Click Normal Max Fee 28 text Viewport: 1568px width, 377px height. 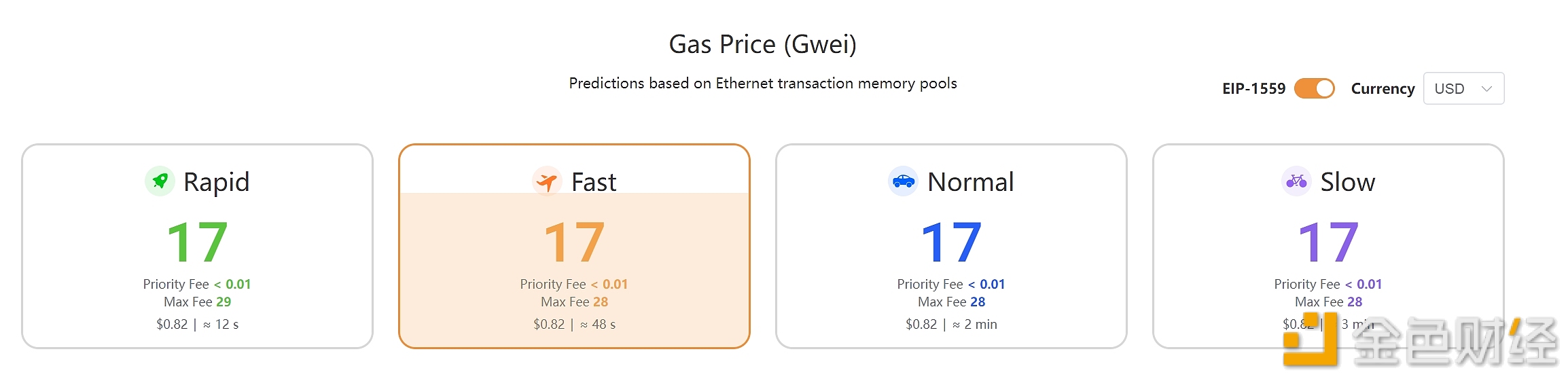pyautogui.click(x=951, y=302)
